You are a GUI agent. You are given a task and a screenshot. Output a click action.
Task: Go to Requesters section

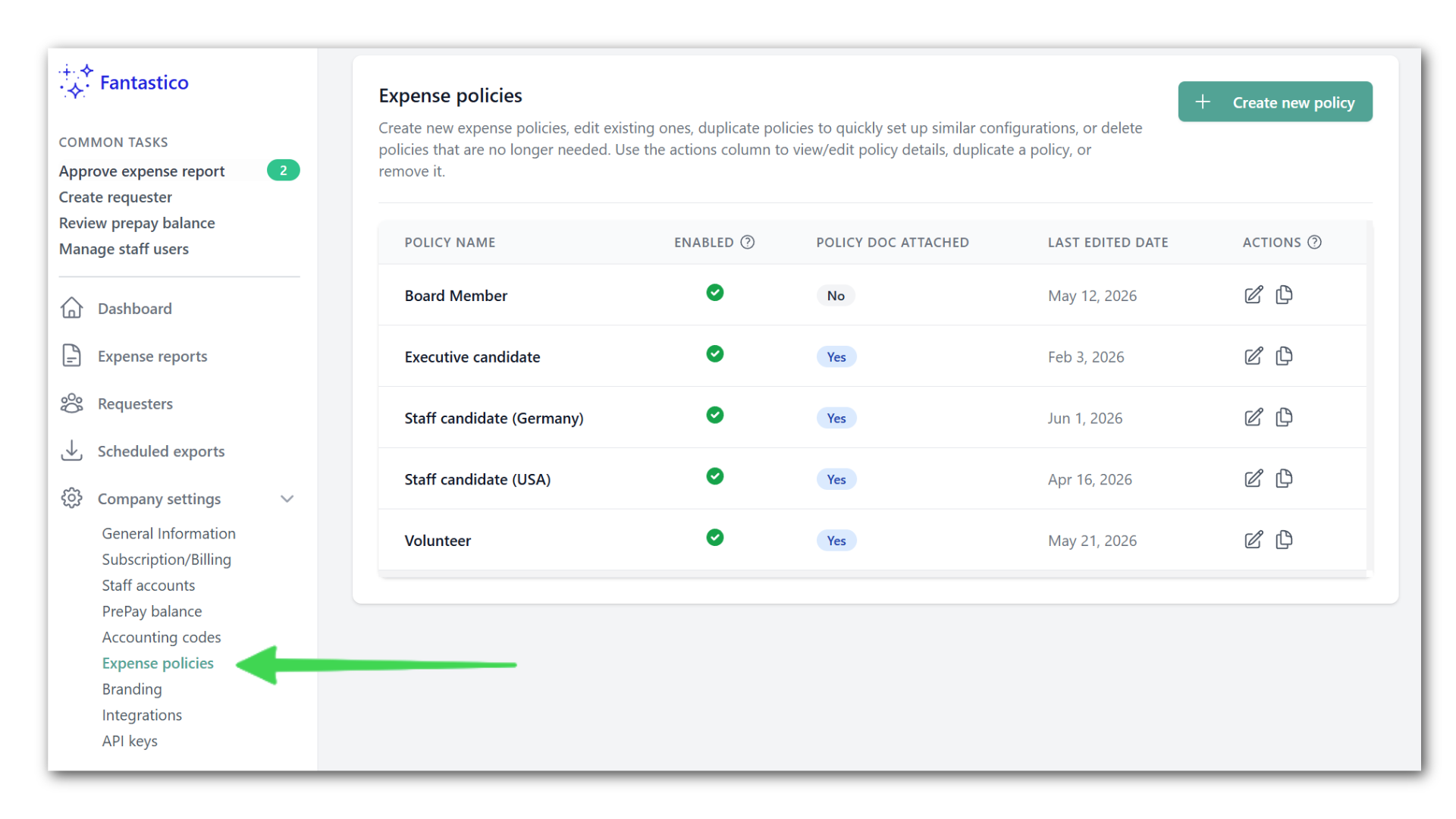tap(135, 403)
